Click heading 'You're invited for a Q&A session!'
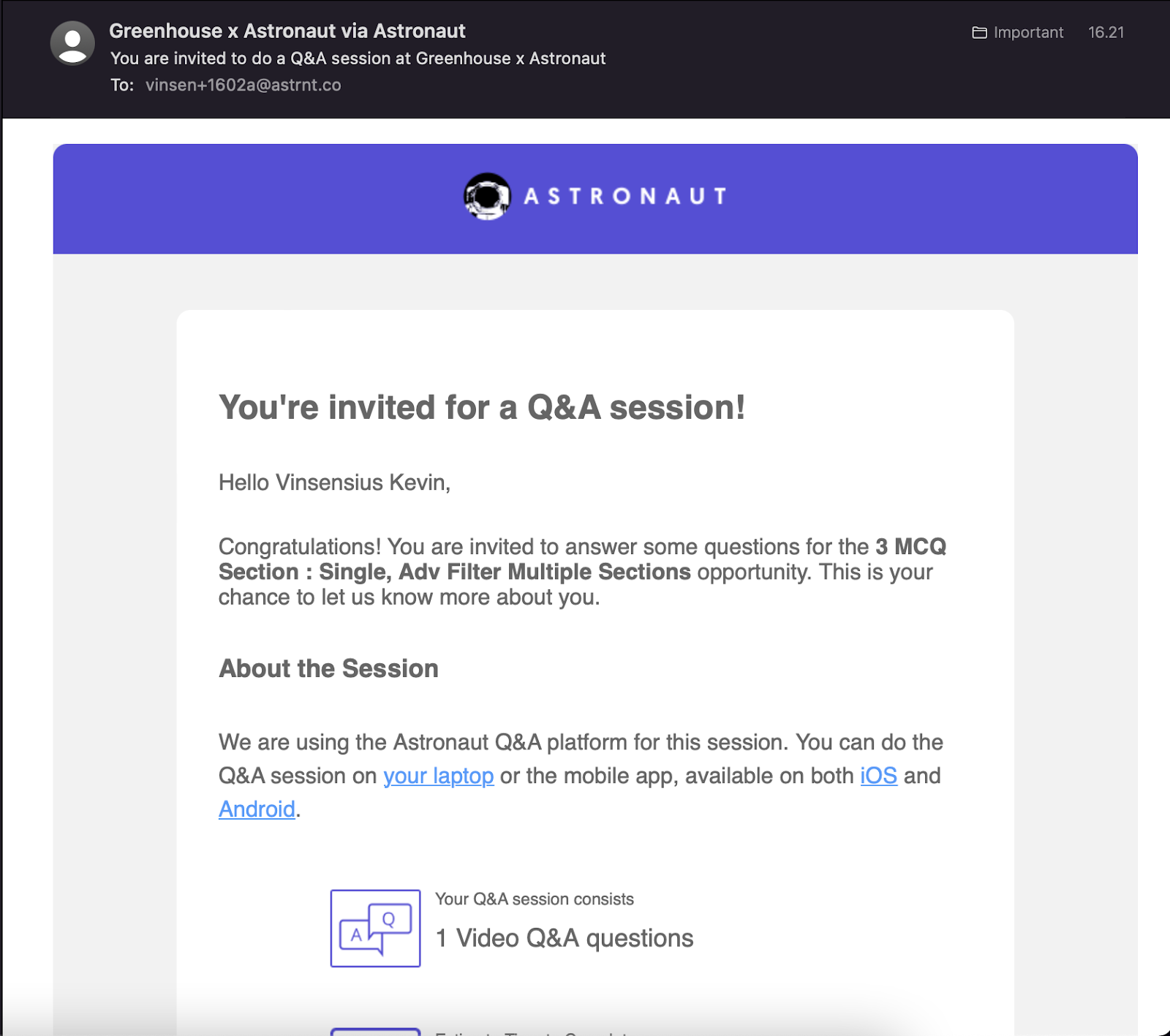Screen dimensions: 1170x1036 [482, 408]
